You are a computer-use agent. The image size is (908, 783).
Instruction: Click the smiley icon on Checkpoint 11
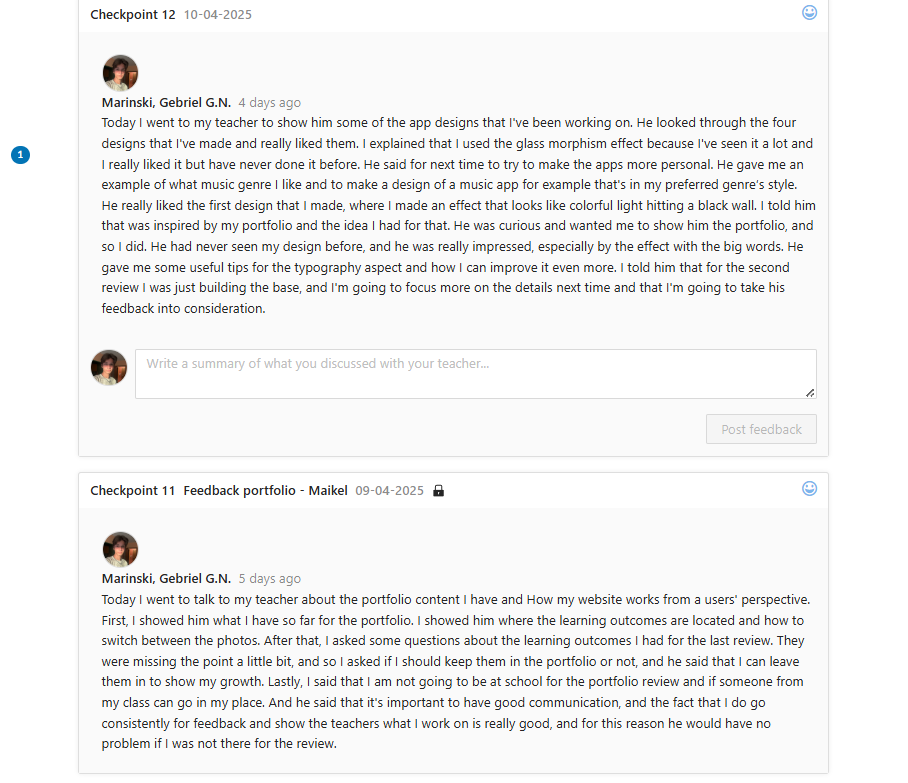pos(810,489)
